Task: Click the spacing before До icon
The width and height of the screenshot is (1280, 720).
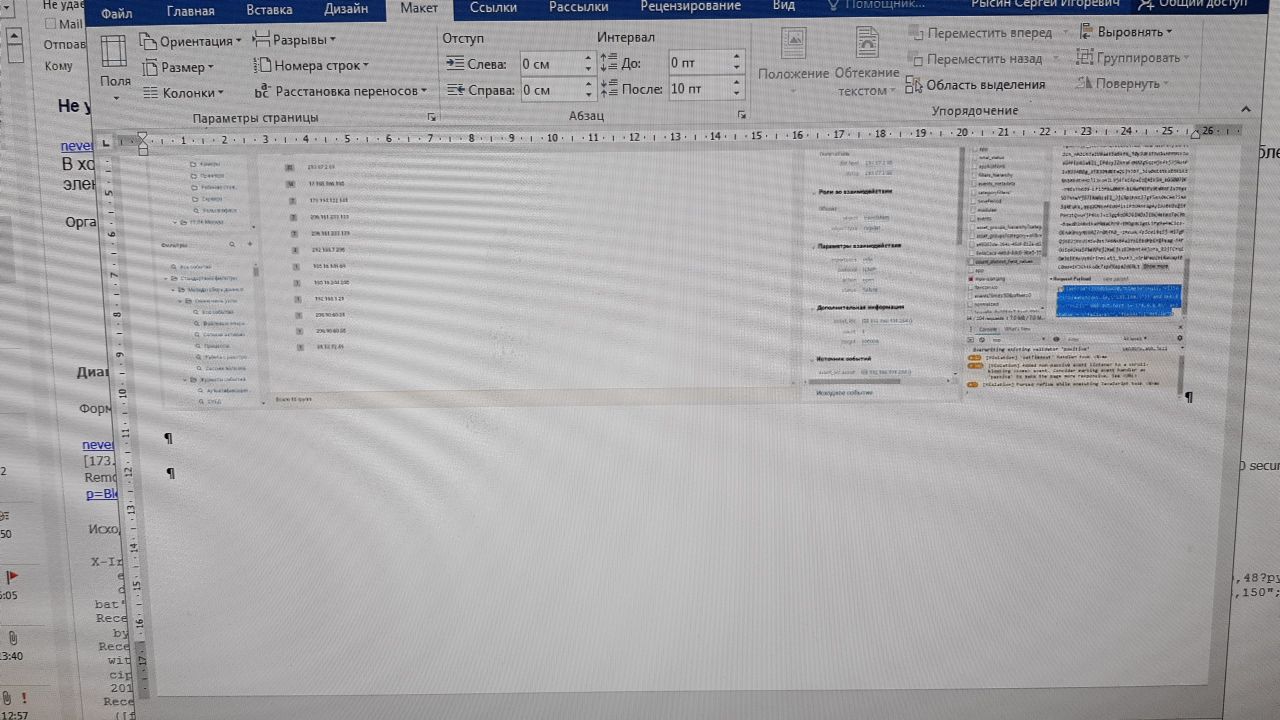Action: [x=608, y=63]
